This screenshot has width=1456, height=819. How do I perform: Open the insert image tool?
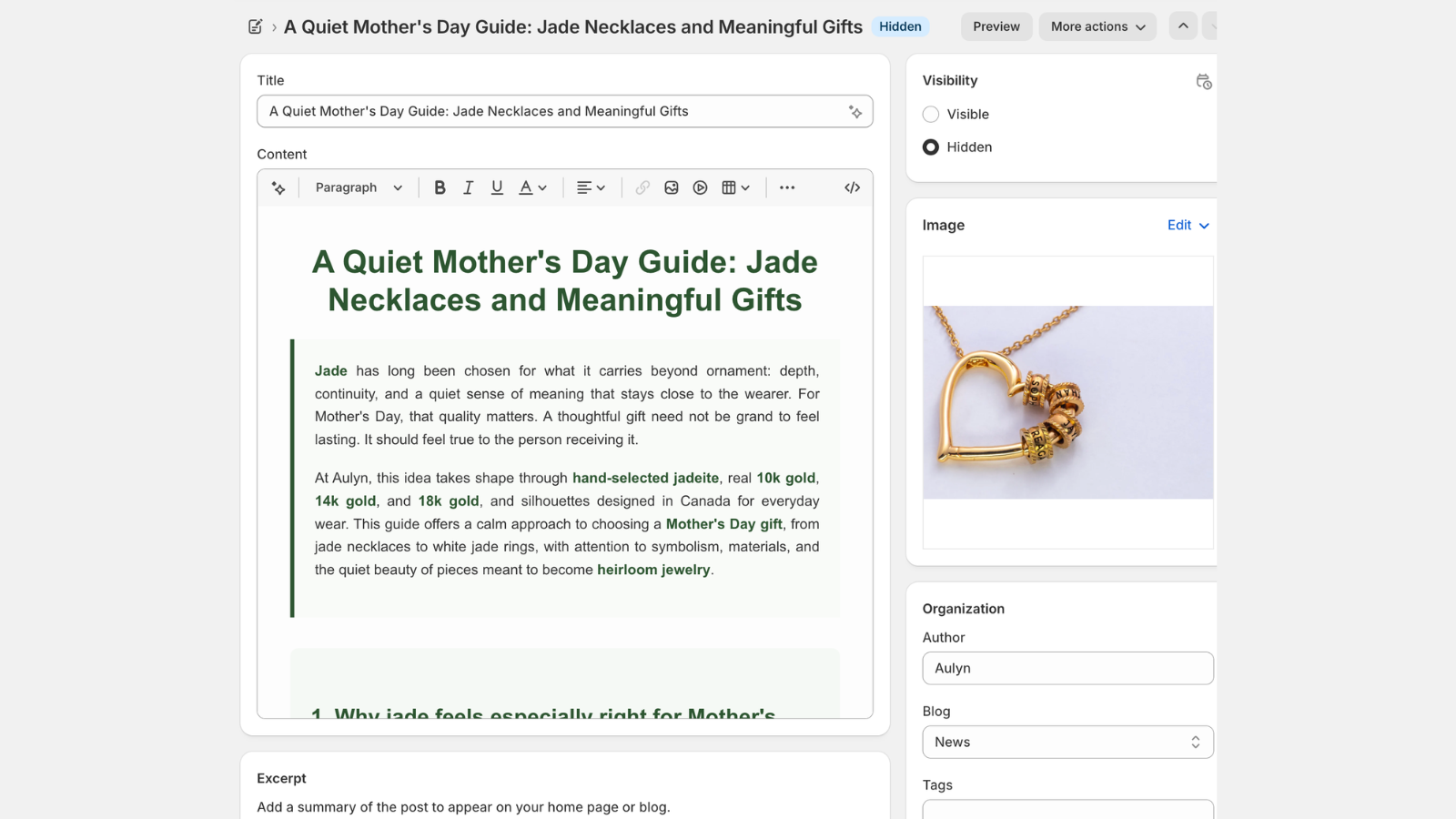pyautogui.click(x=672, y=187)
